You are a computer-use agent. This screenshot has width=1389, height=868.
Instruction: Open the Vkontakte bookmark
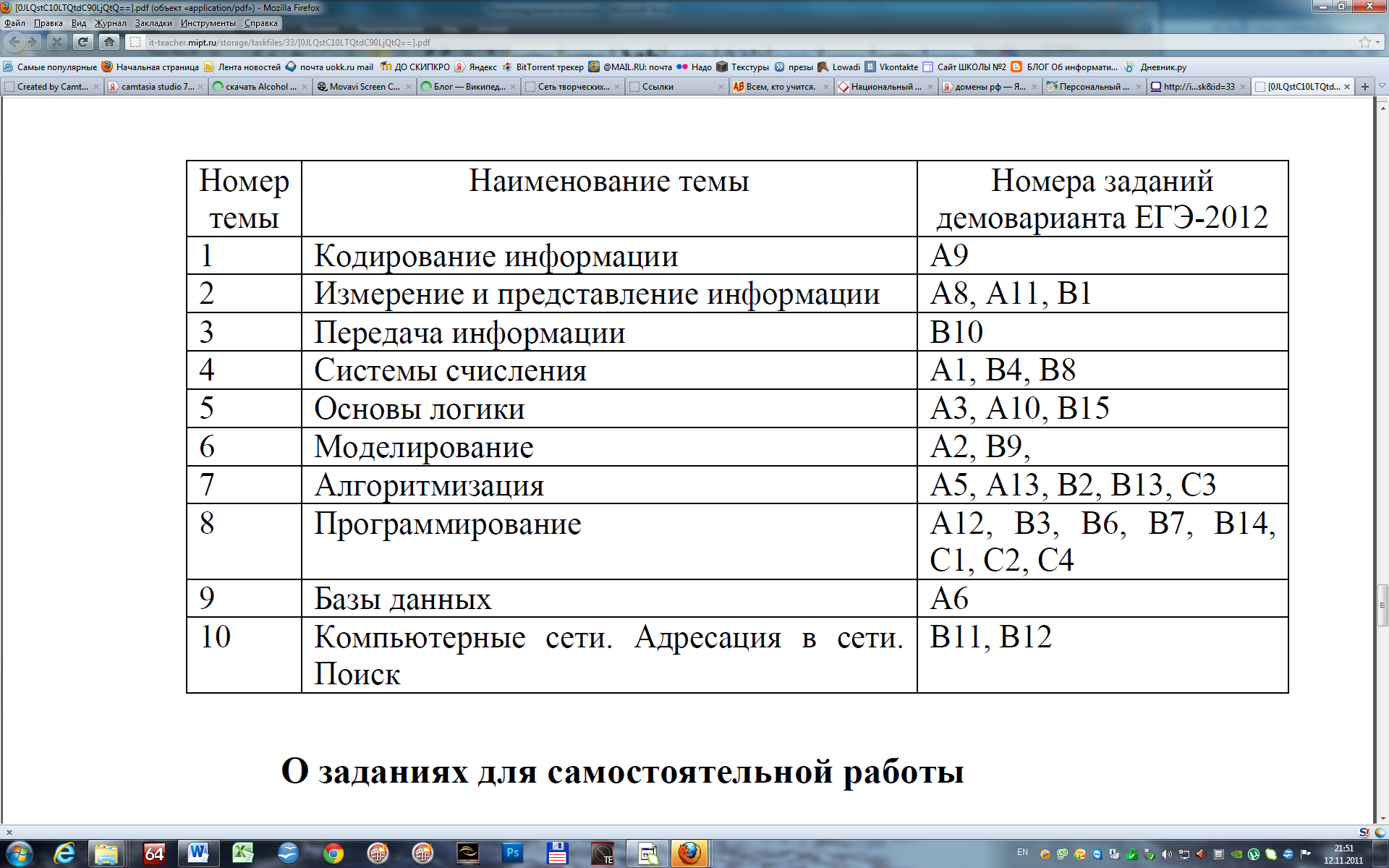[892, 67]
